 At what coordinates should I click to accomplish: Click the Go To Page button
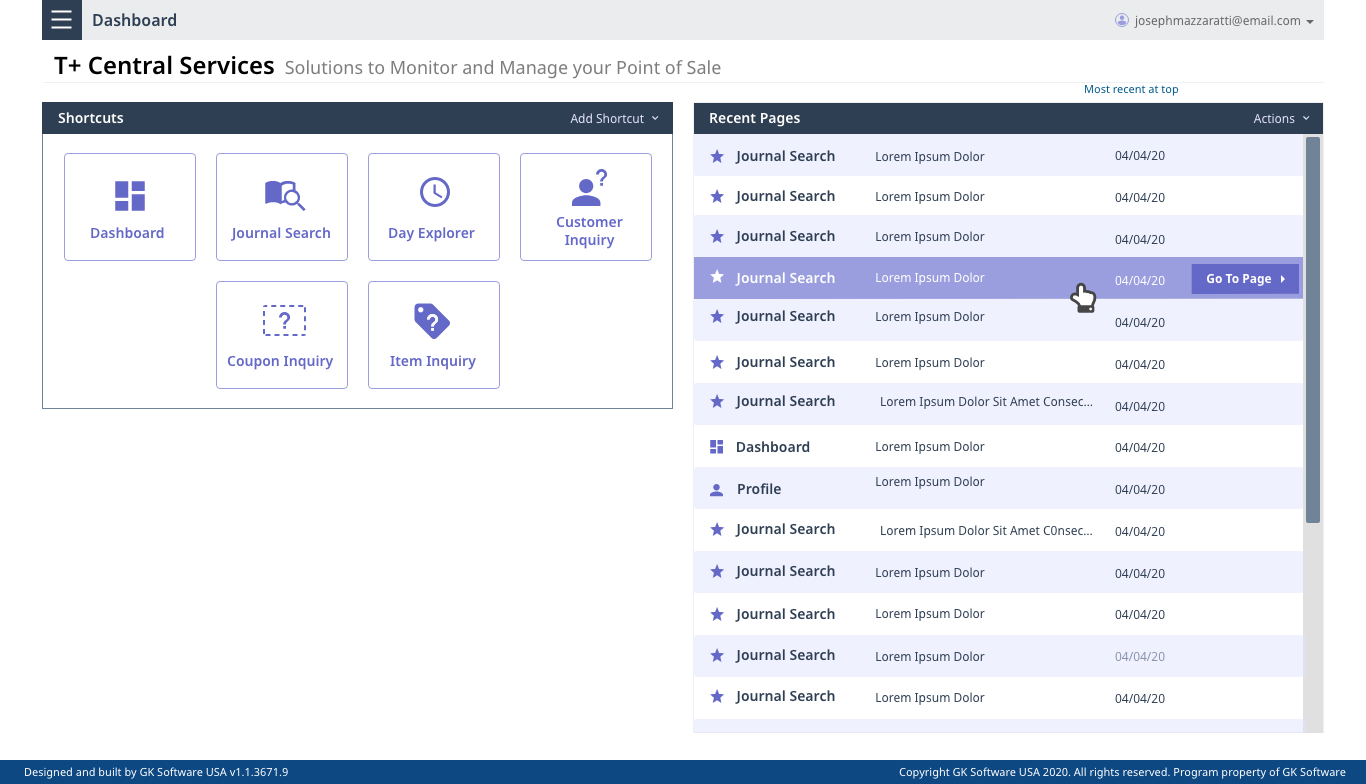click(1245, 279)
